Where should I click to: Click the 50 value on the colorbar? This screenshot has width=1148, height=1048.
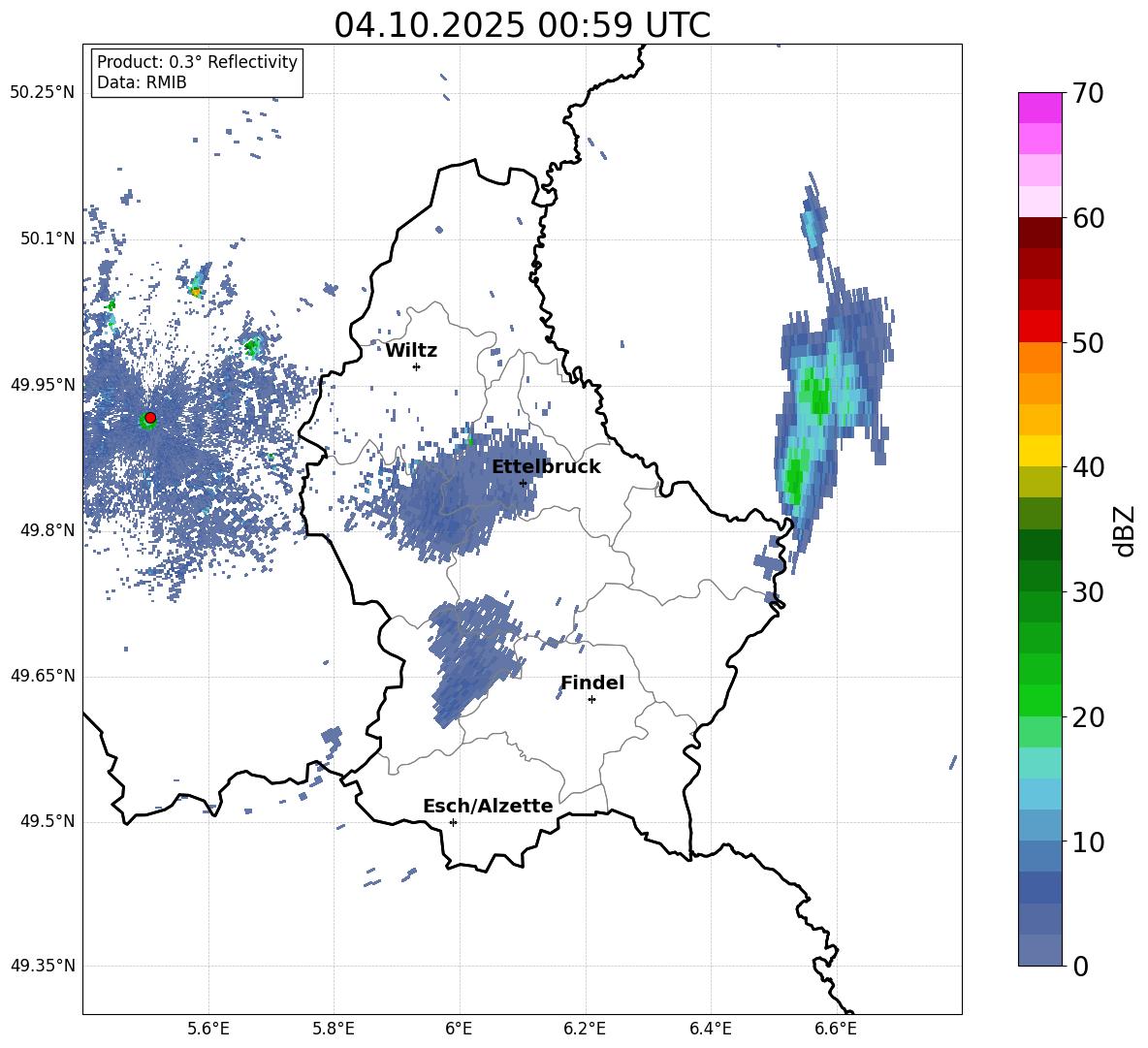pyautogui.click(x=1089, y=342)
